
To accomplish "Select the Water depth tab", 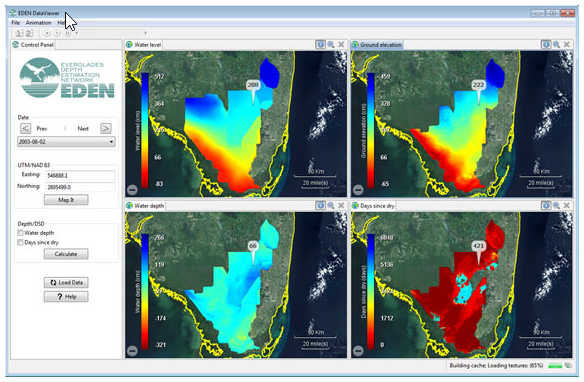I will pyautogui.click(x=145, y=206).
